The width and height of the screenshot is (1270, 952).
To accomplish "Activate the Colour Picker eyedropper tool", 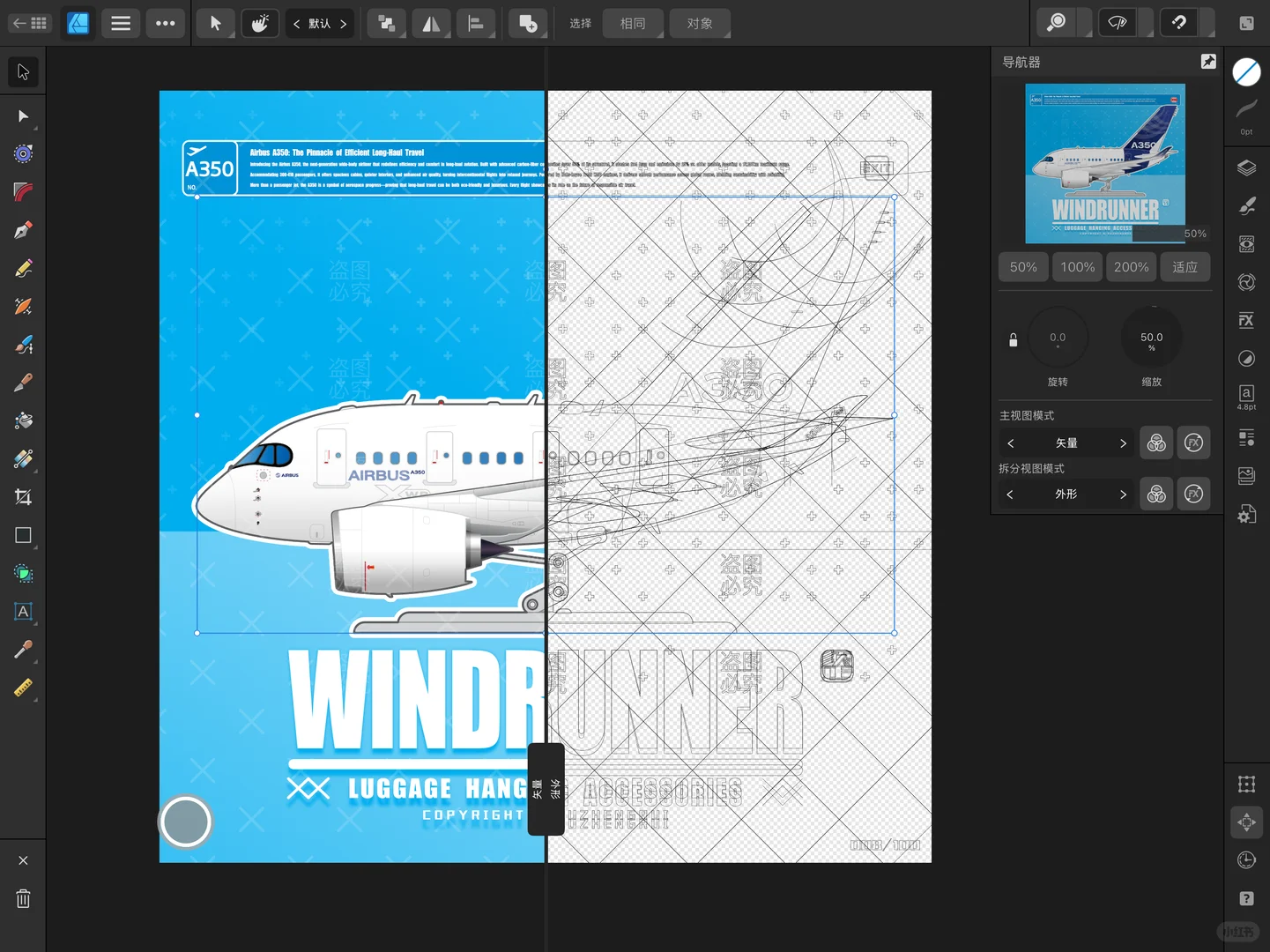I will pyautogui.click(x=23, y=650).
